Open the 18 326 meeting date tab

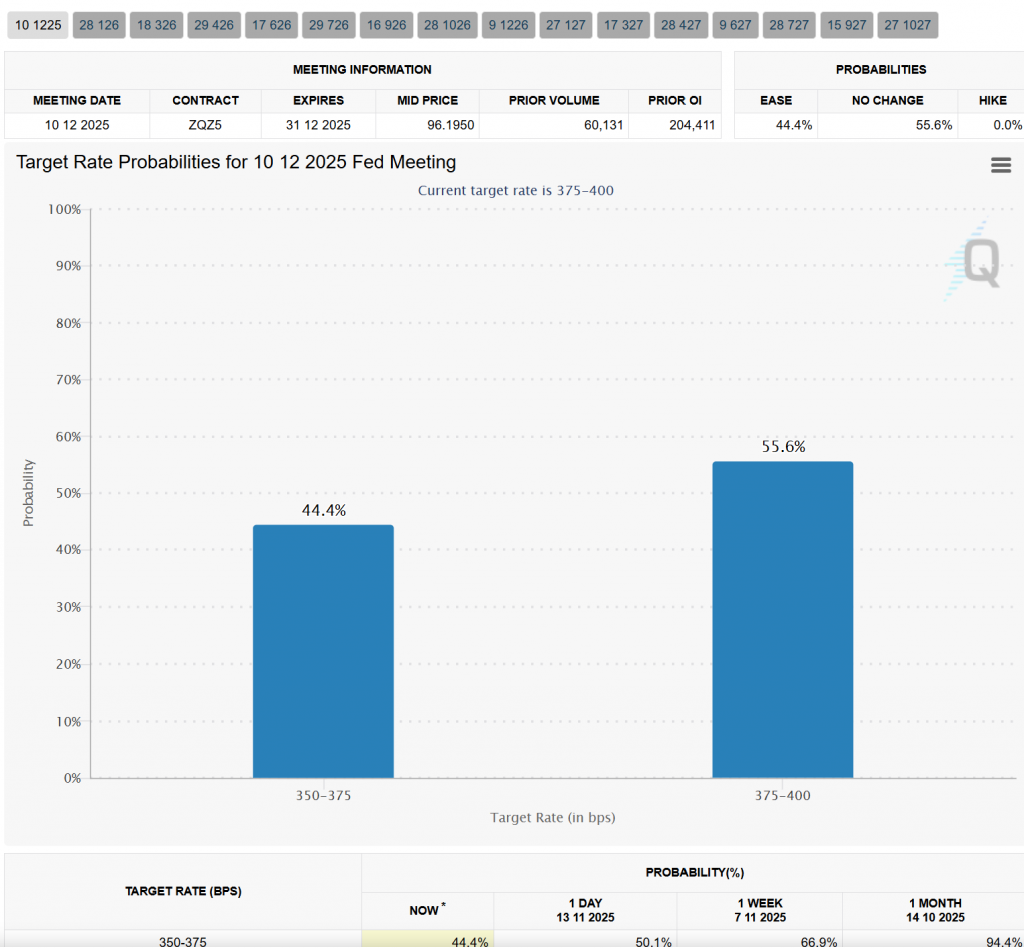[x=157, y=26]
